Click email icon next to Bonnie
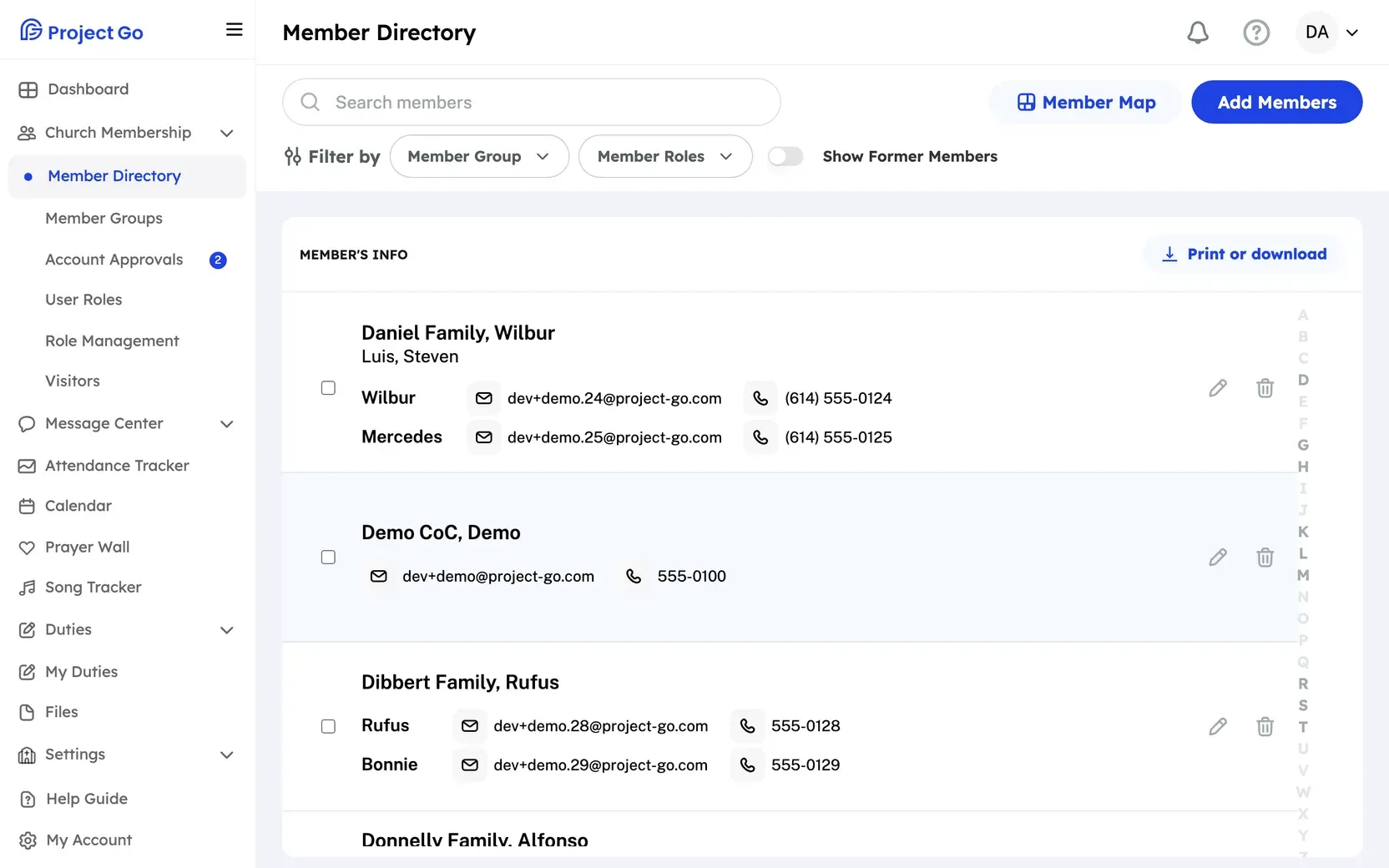This screenshot has height=868, width=1389. click(470, 765)
